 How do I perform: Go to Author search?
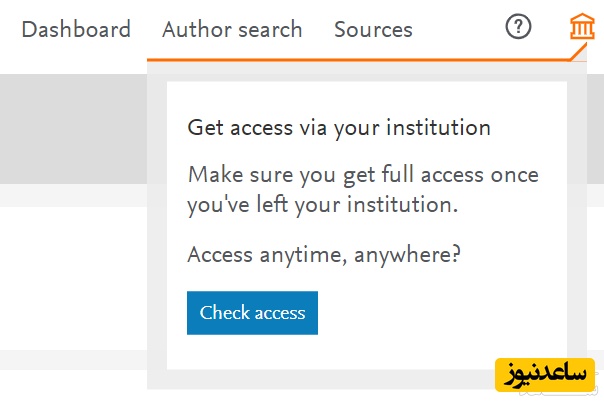232,29
